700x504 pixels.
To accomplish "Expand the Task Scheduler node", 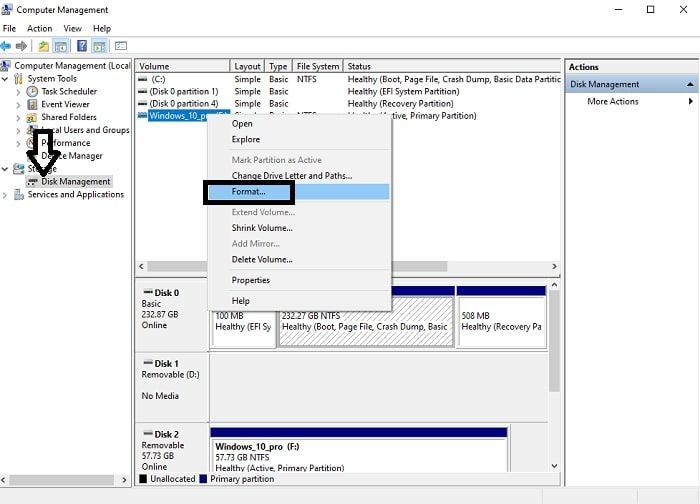I will [x=18, y=92].
